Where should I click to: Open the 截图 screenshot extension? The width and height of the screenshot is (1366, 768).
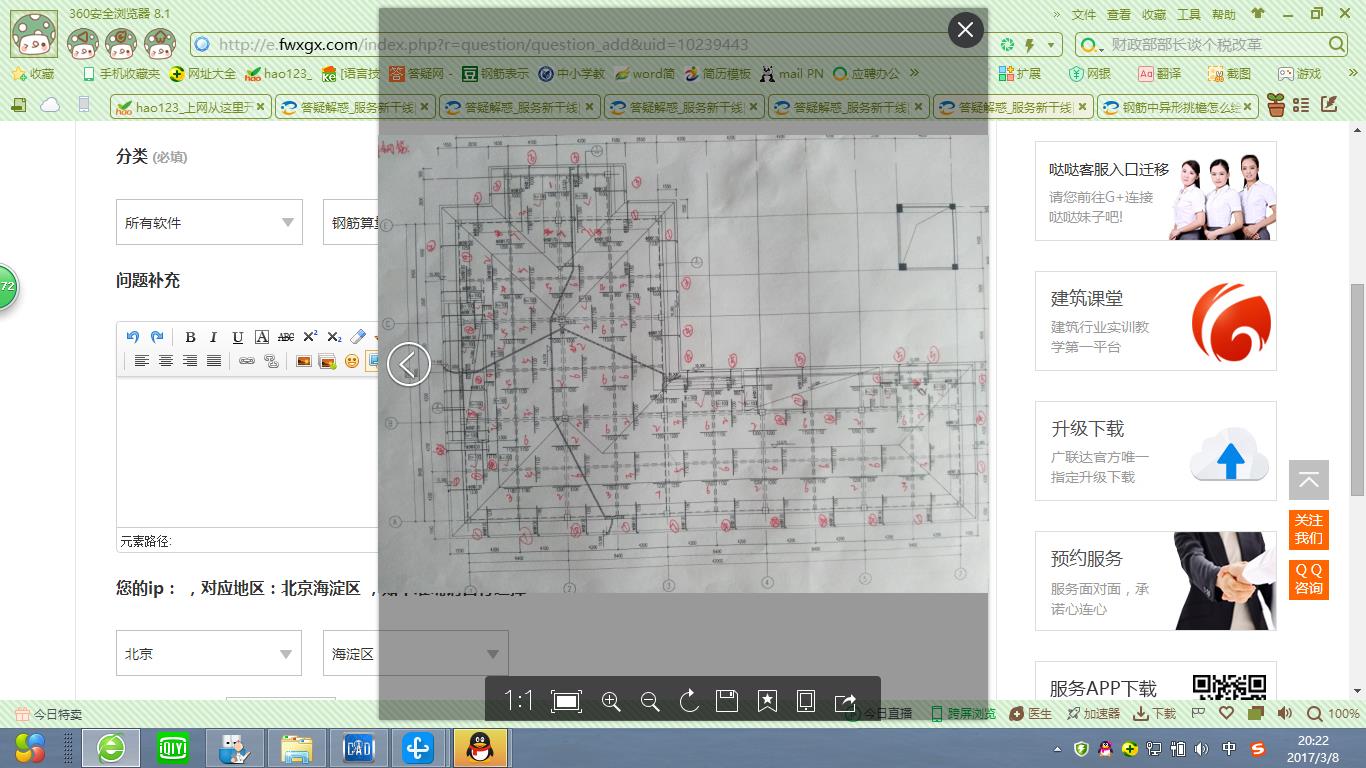pyautogui.click(x=1229, y=73)
